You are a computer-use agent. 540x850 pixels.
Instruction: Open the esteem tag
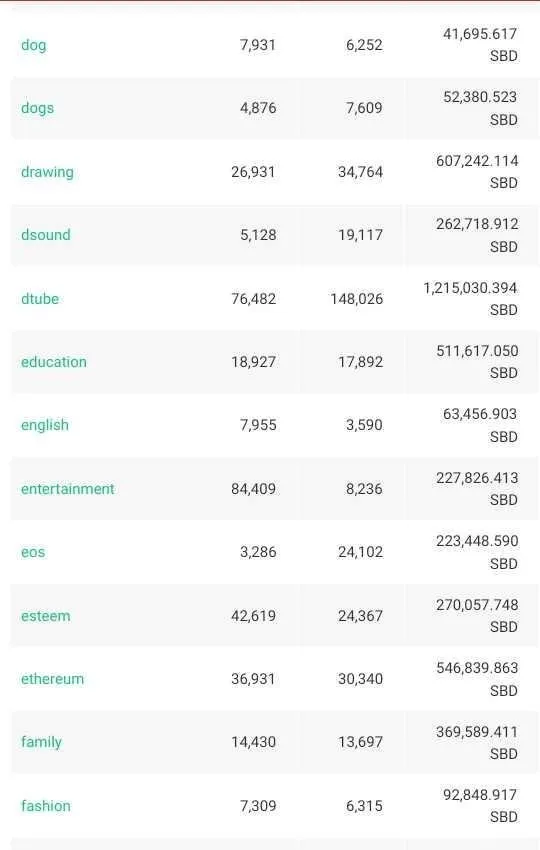46,616
